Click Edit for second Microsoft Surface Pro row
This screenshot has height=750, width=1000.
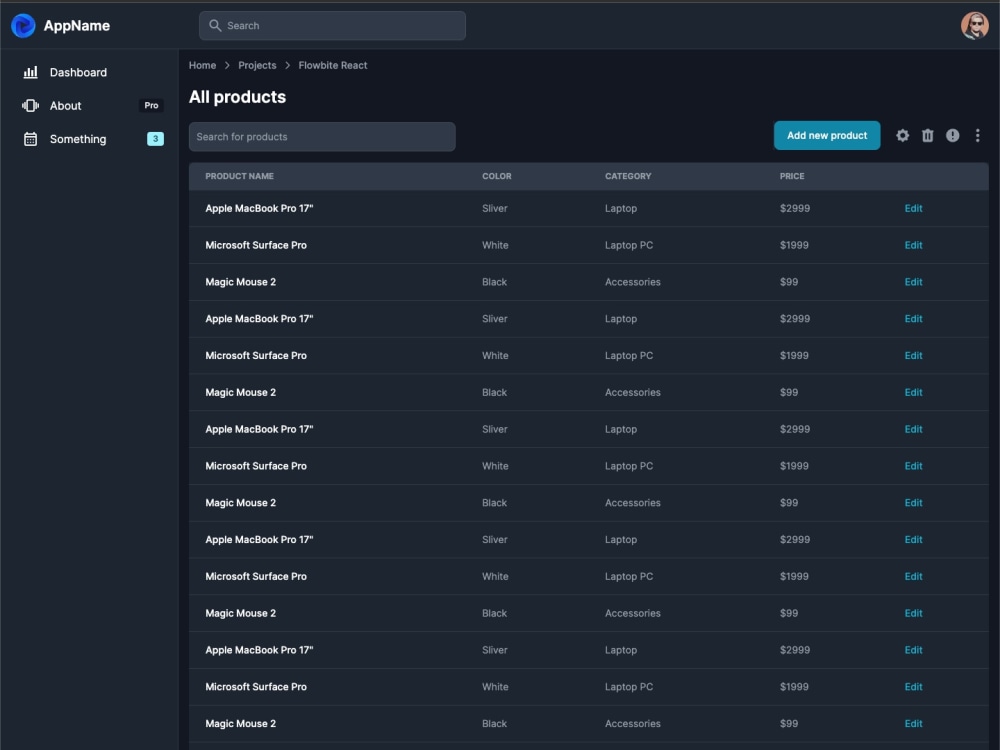point(913,355)
